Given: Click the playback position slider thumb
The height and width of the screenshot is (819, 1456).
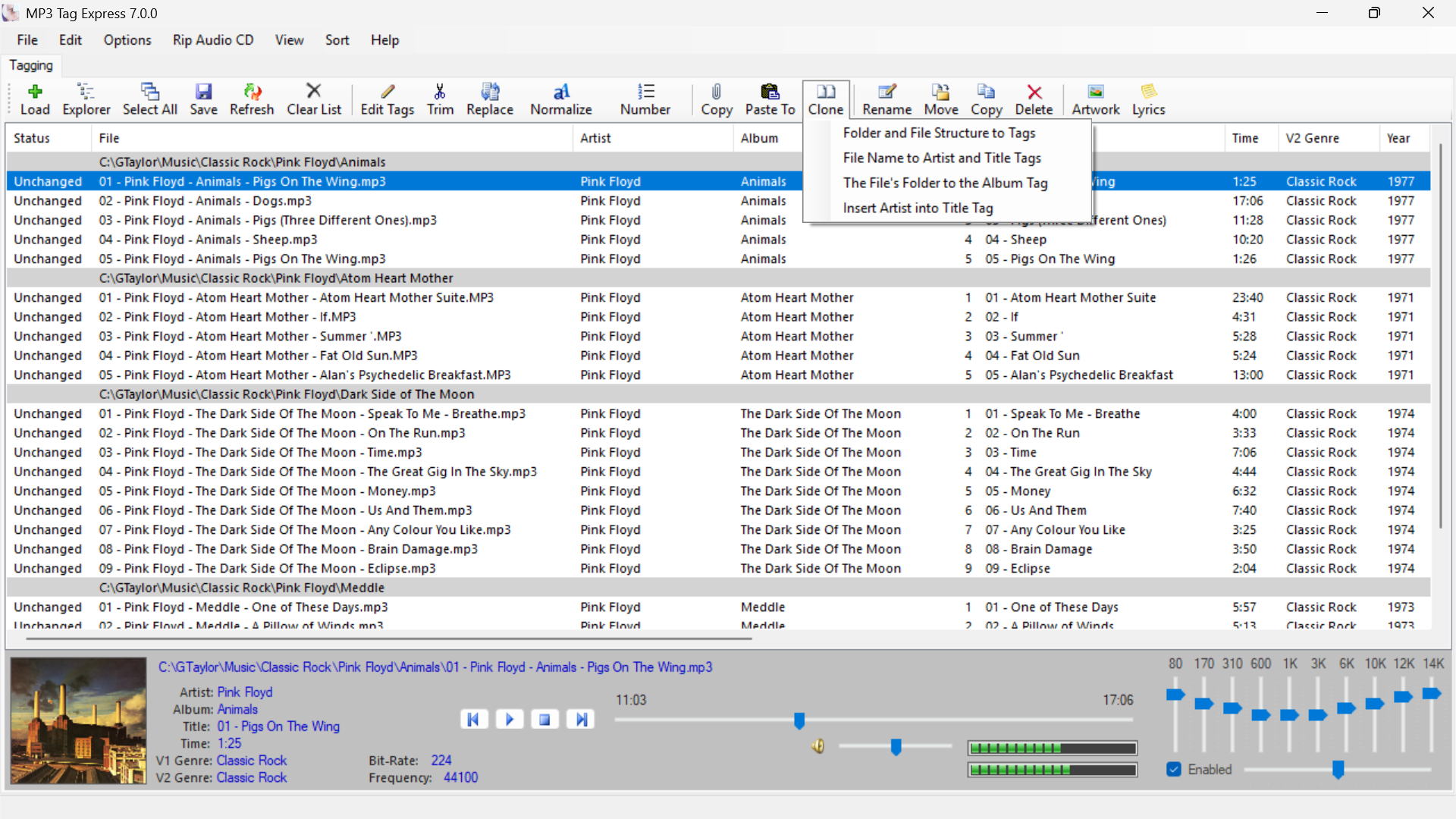Looking at the screenshot, I should coord(799,720).
